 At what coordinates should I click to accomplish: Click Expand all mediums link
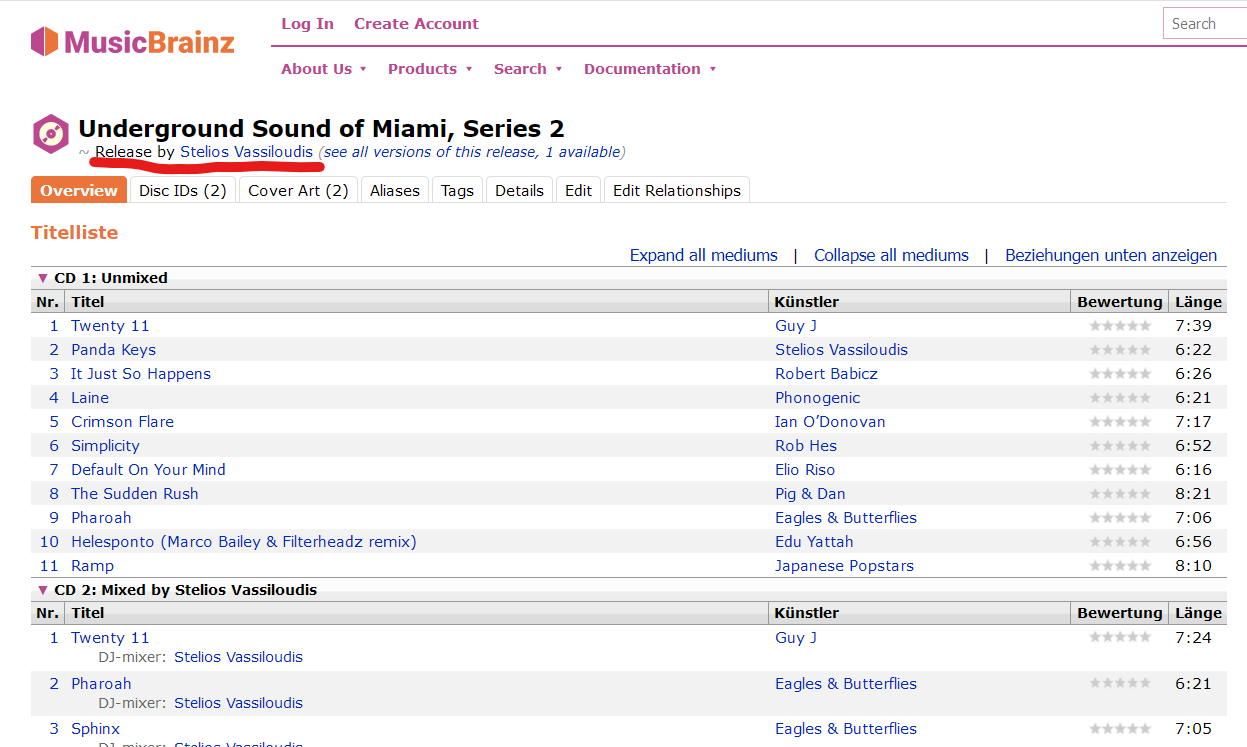[x=703, y=255]
